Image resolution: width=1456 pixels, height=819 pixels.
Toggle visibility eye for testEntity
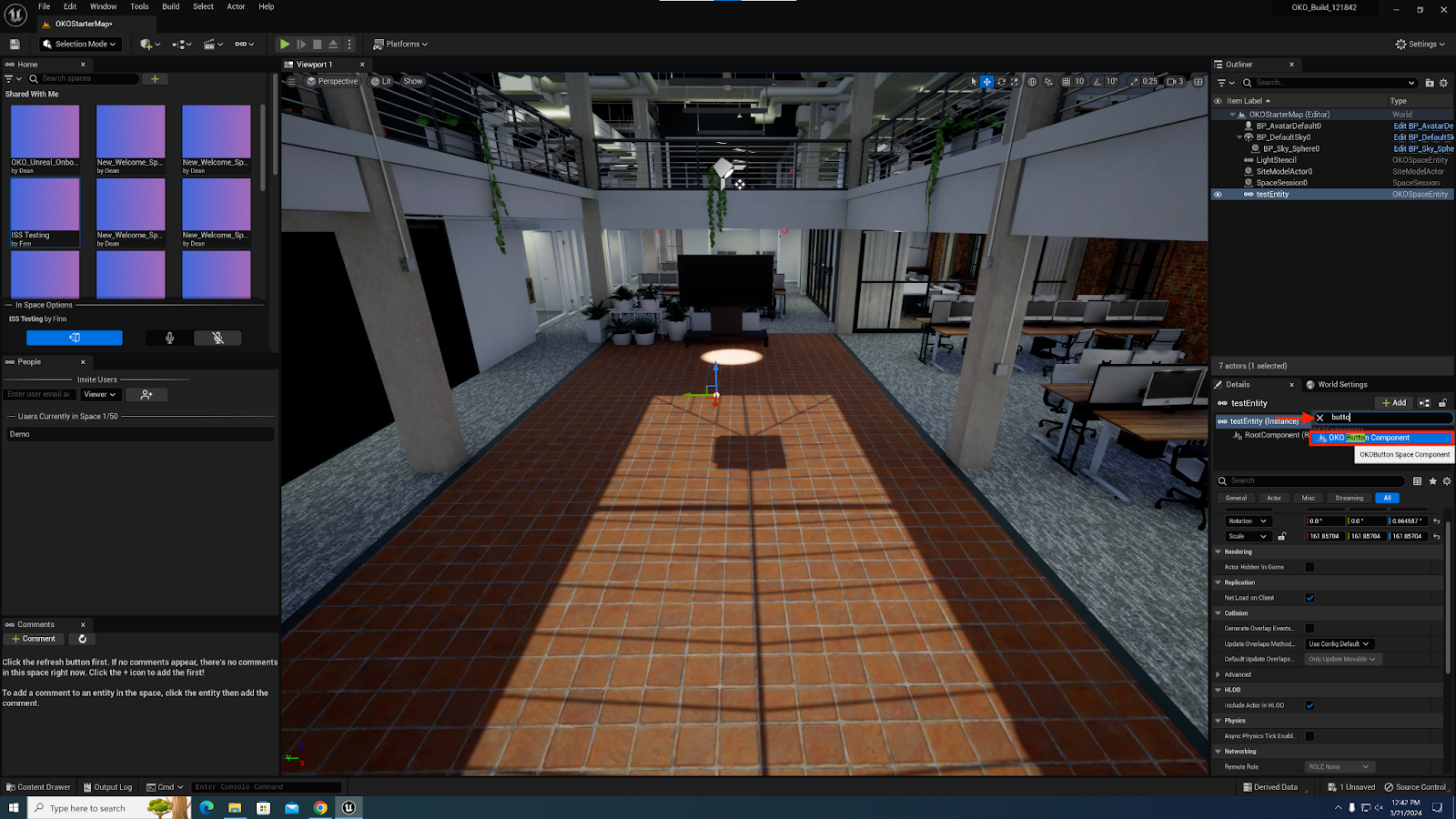[1218, 194]
